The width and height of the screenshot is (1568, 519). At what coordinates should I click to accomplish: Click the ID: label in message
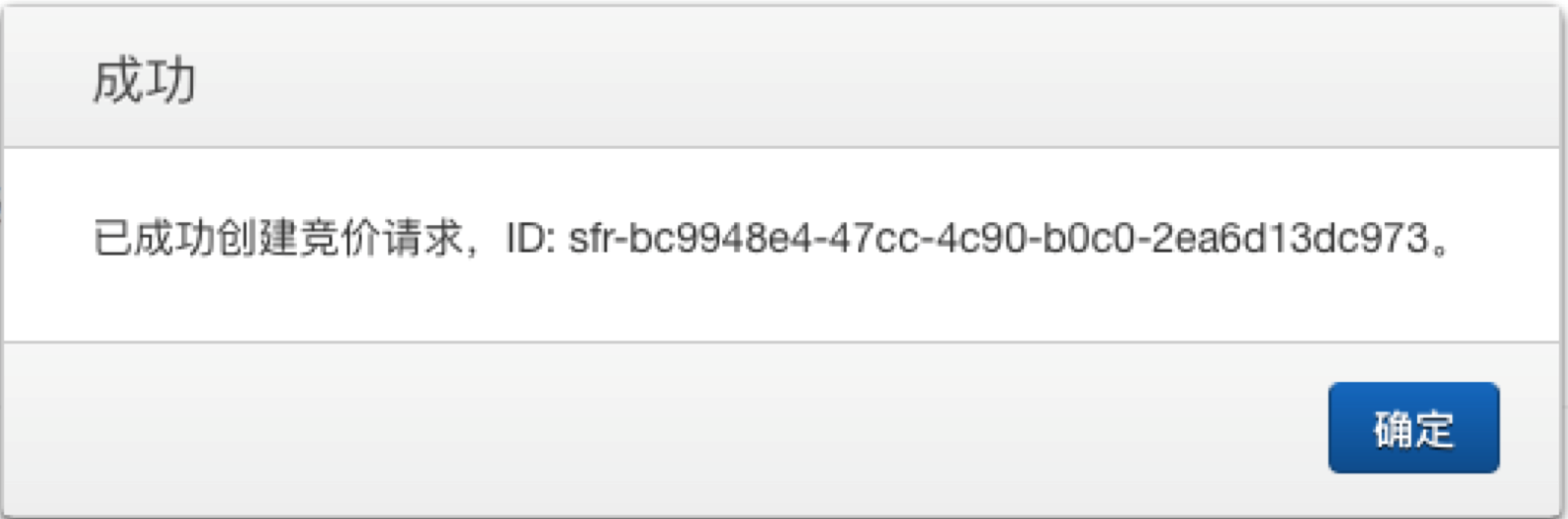[530, 238]
